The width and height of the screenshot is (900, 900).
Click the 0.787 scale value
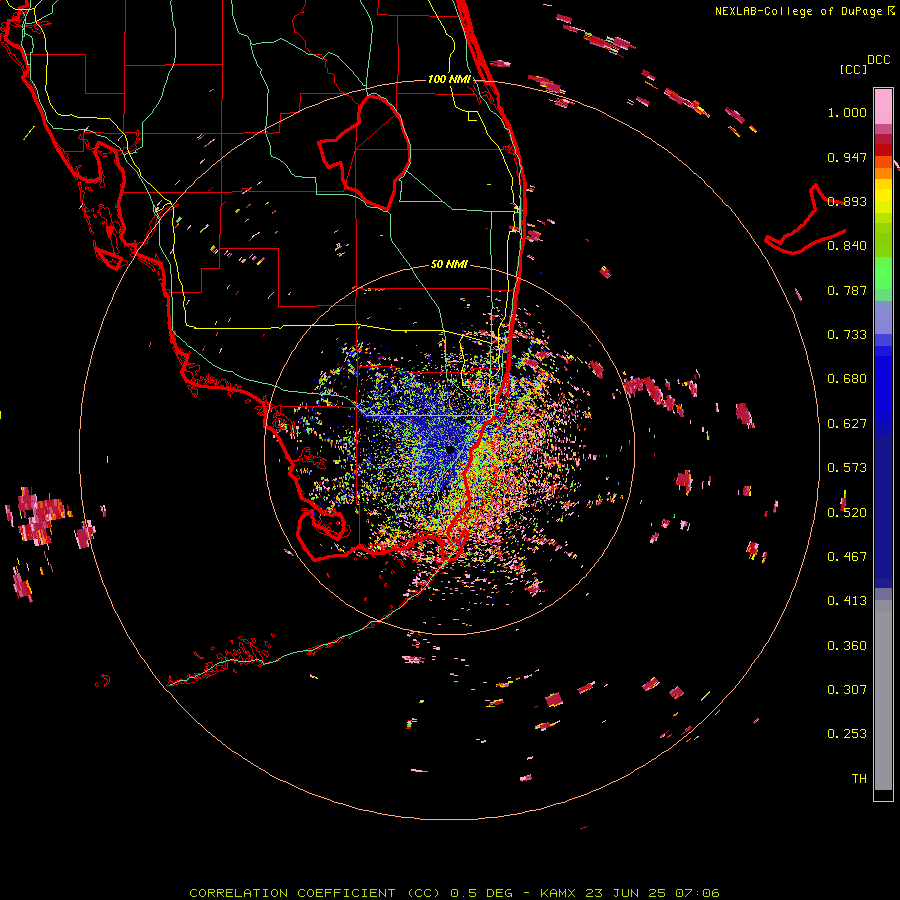pos(847,290)
